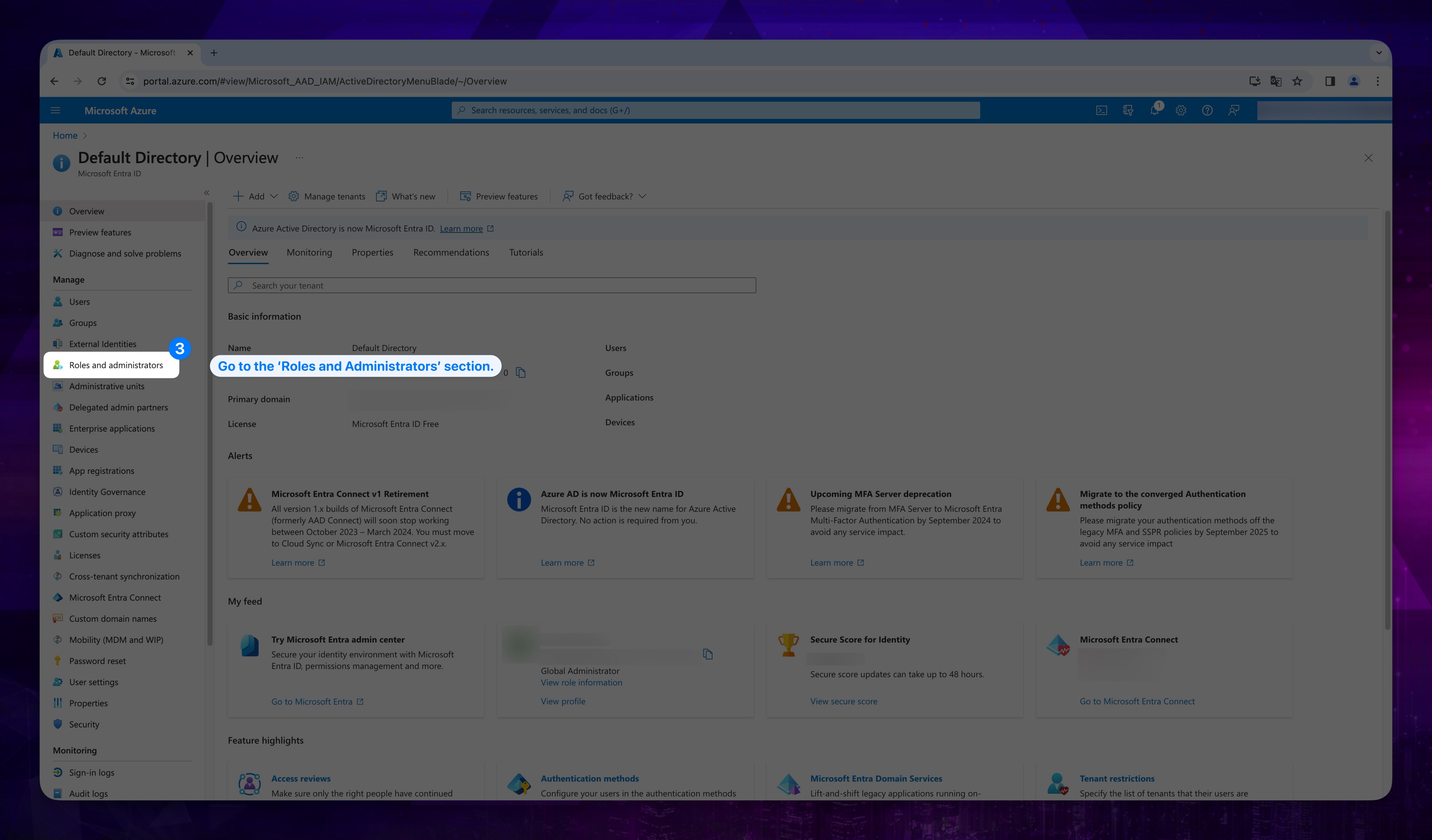Open the notifications bell
The image size is (1432, 840).
1155,110
